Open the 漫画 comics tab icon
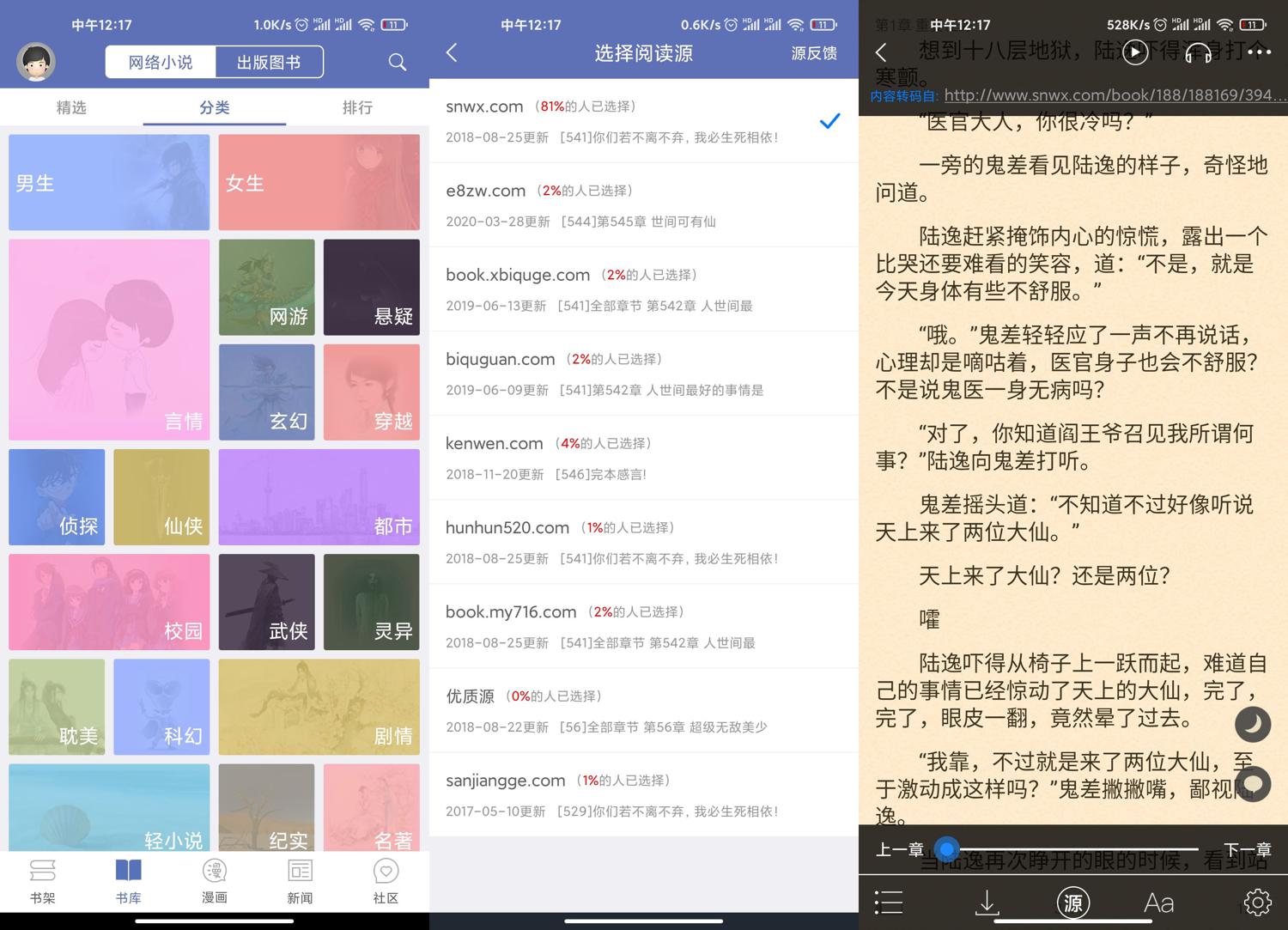 [214, 880]
